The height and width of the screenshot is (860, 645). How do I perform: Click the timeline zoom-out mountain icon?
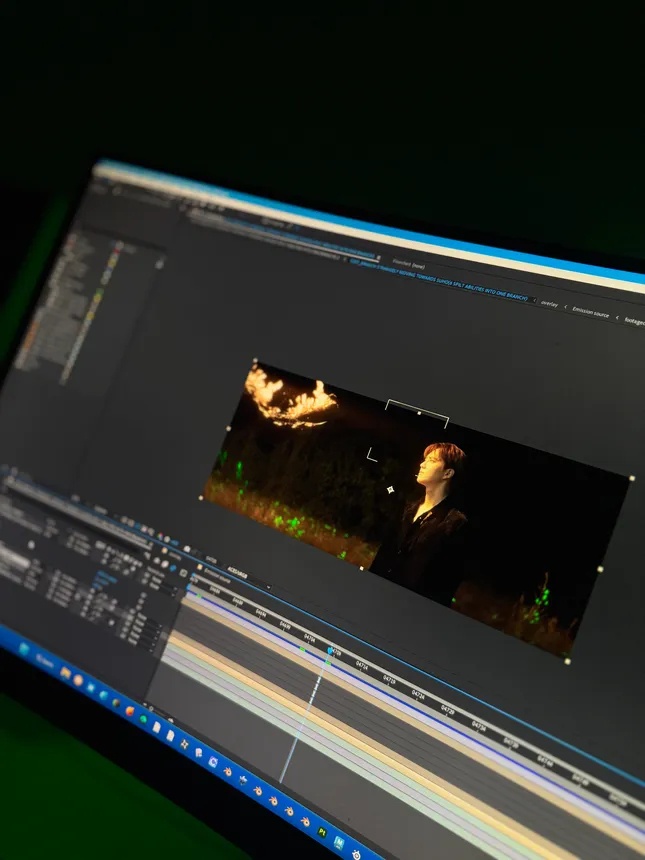(x=145, y=704)
